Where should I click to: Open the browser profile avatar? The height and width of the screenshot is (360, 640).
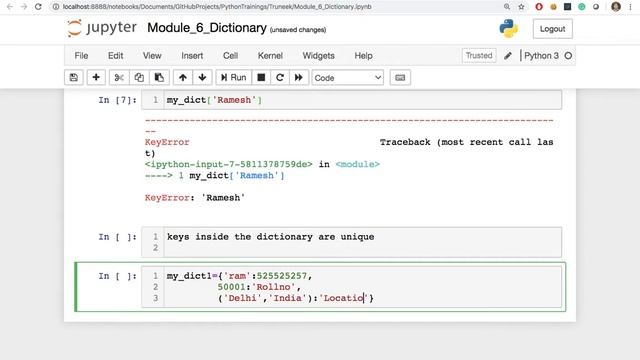click(616, 7)
